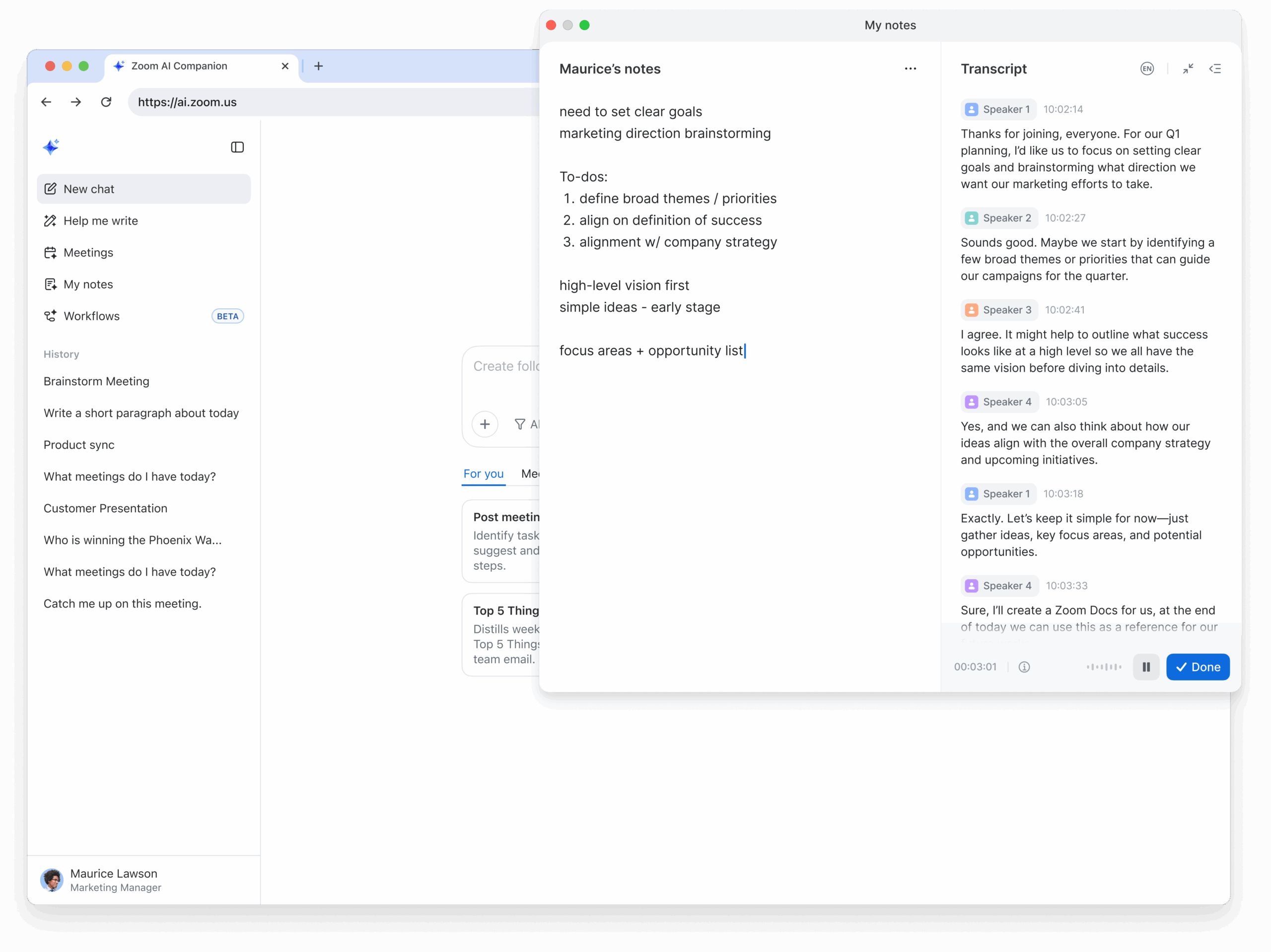The image size is (1271, 952).
Task: Click Speaker 4 tag at 10:03:05
Action: tap(1000, 402)
